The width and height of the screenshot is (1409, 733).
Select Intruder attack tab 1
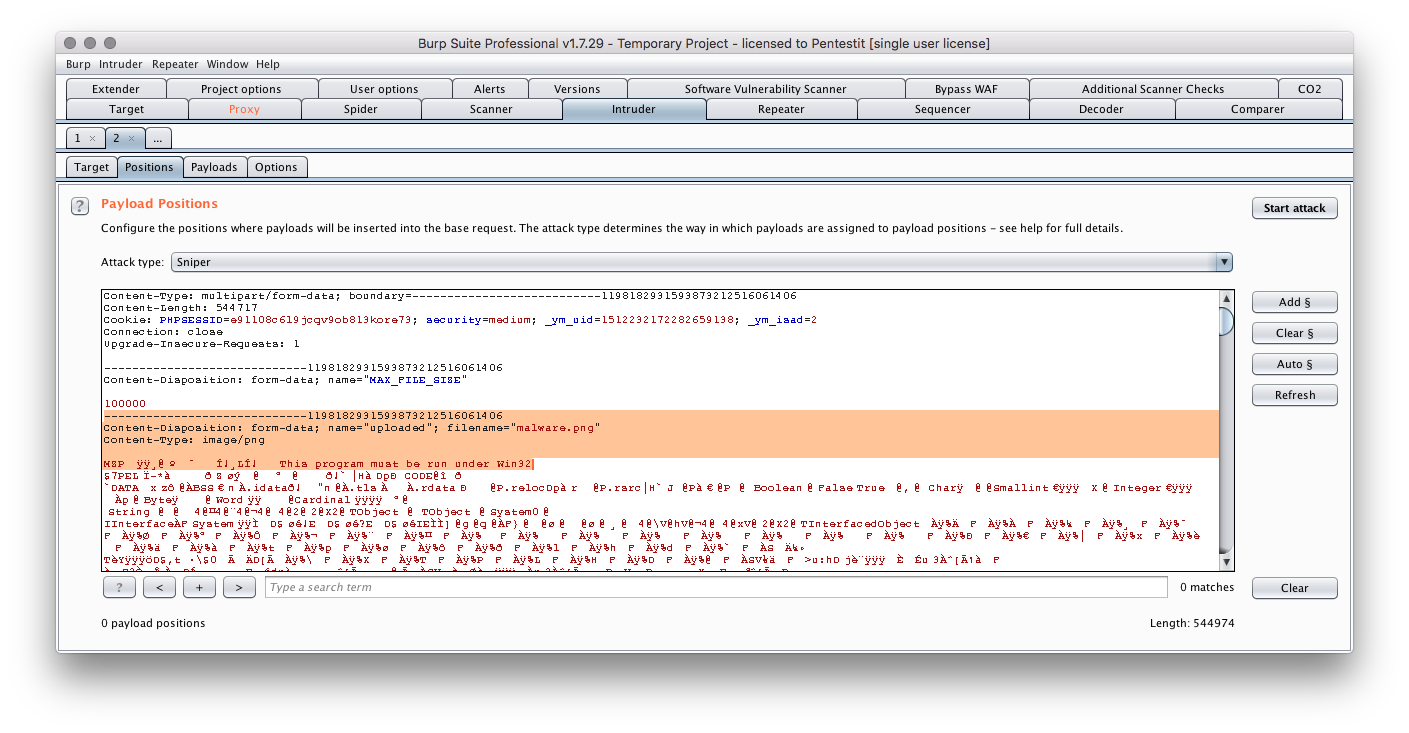click(86, 138)
